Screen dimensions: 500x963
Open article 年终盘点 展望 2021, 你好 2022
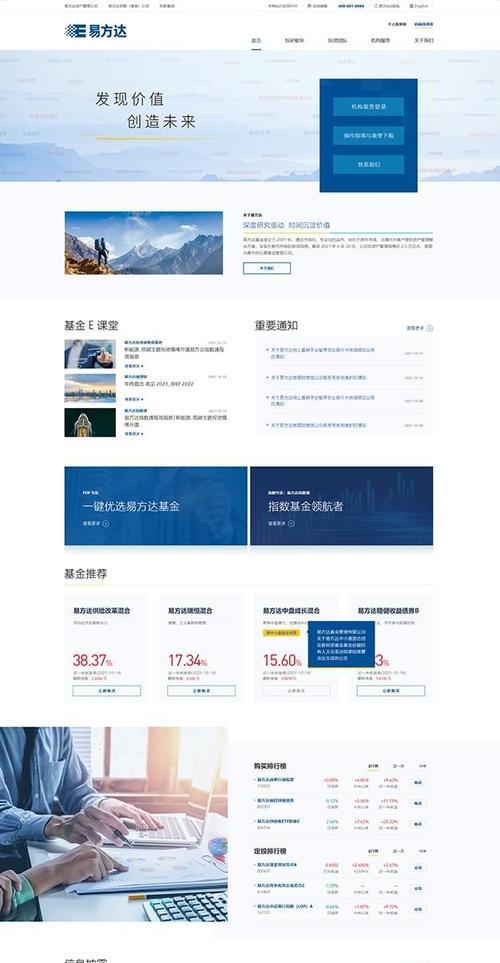click(159, 383)
